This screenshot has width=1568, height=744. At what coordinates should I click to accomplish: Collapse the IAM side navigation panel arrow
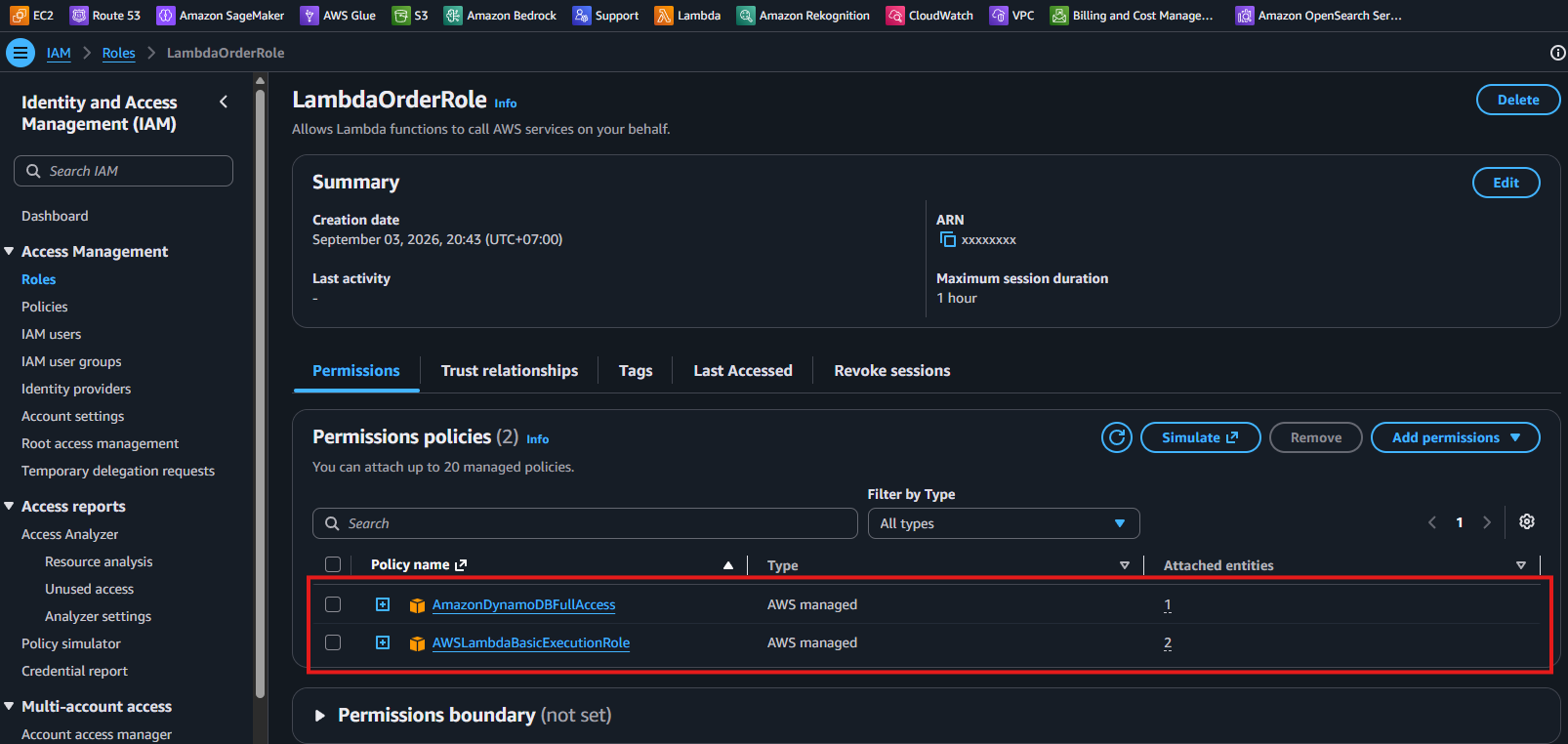pyautogui.click(x=224, y=102)
